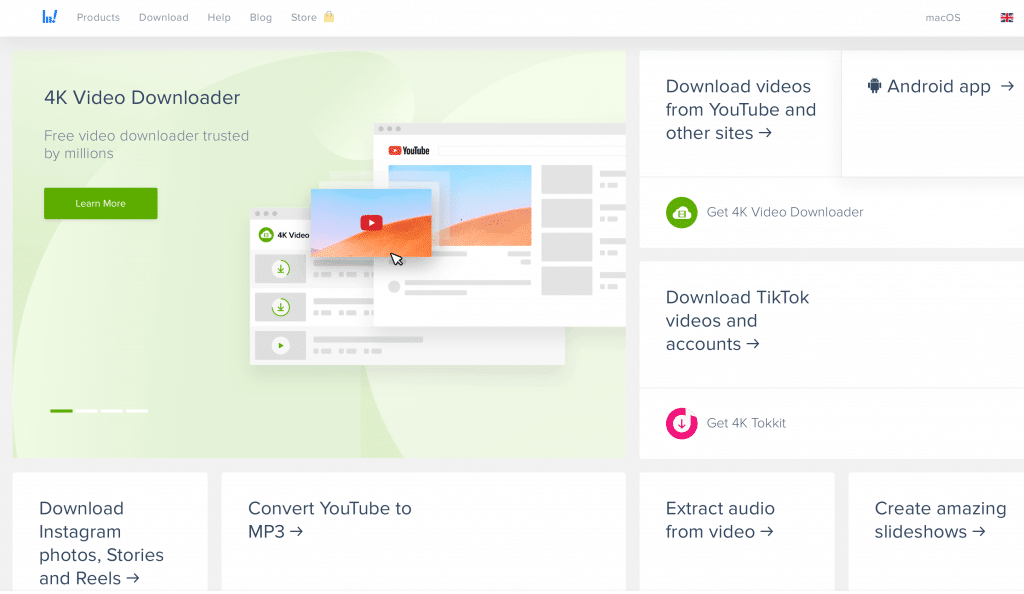Screen dimensions: 1024x594
Task: Click the pink 4K Tokkit icon
Action: pos(682,423)
